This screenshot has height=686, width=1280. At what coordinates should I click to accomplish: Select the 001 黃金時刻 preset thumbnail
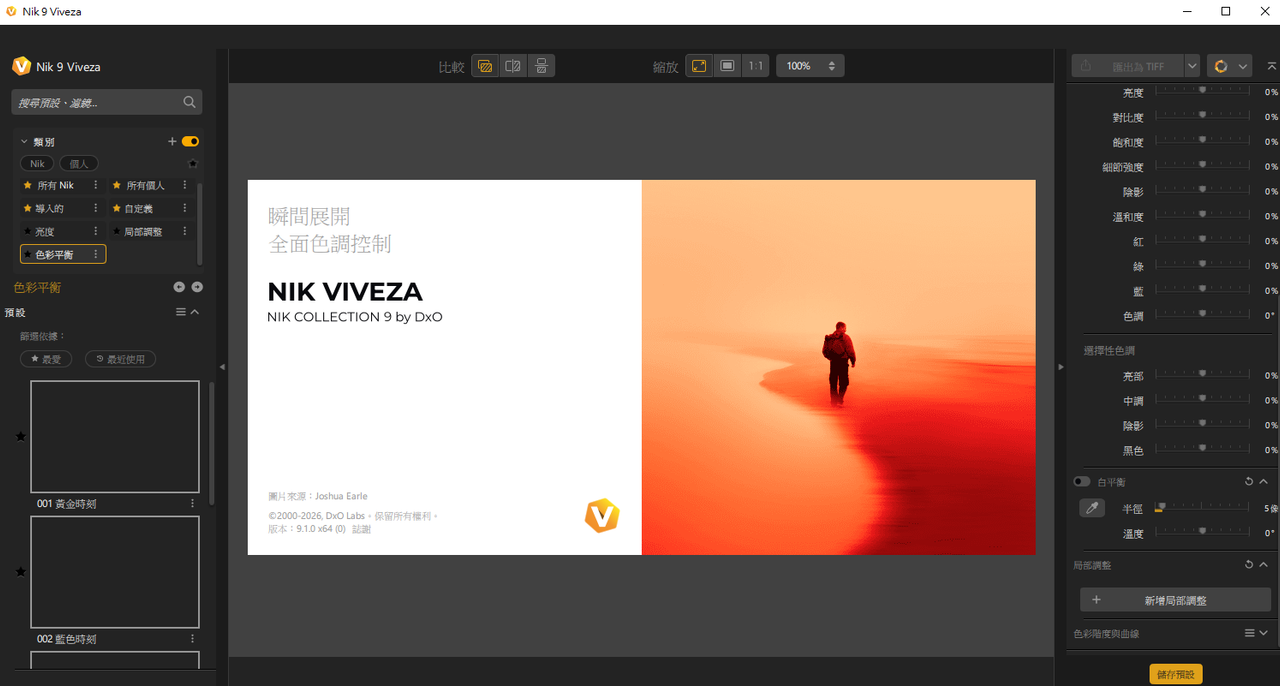click(x=115, y=436)
